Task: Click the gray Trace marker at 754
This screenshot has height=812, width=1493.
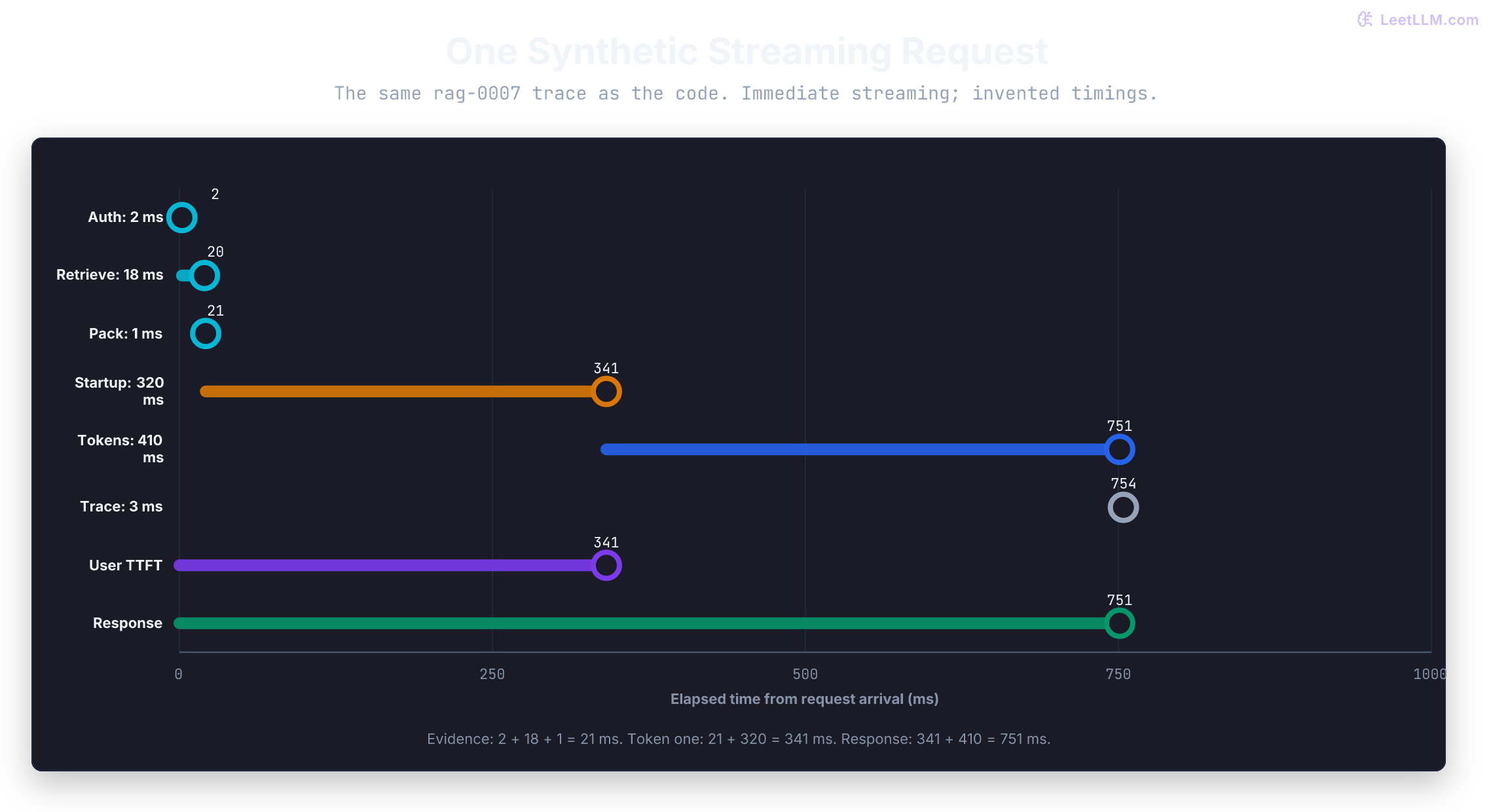Action: pyautogui.click(x=1124, y=507)
